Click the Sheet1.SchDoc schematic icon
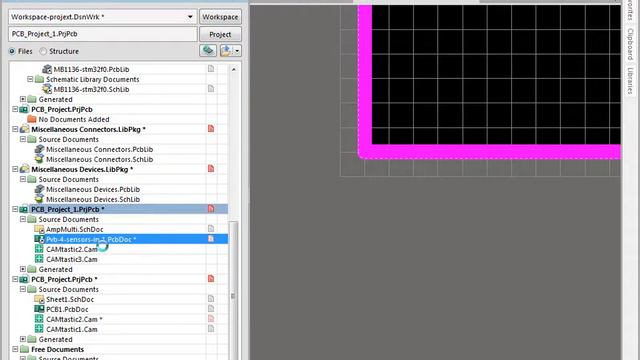The width and height of the screenshot is (640, 360). tap(40, 299)
